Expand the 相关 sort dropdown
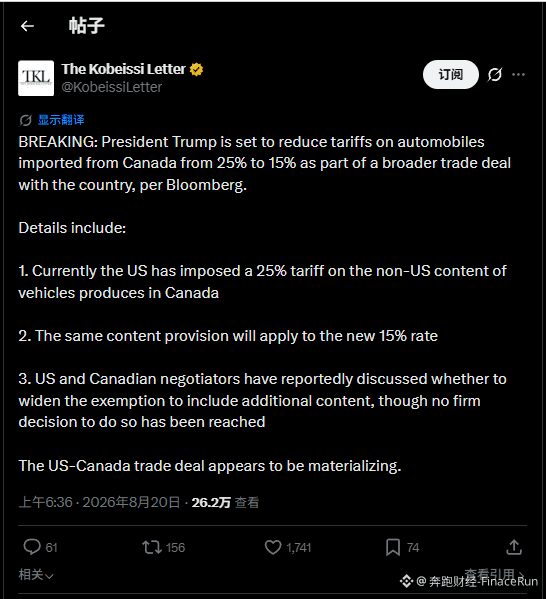The width and height of the screenshot is (546, 599). tap(36, 575)
